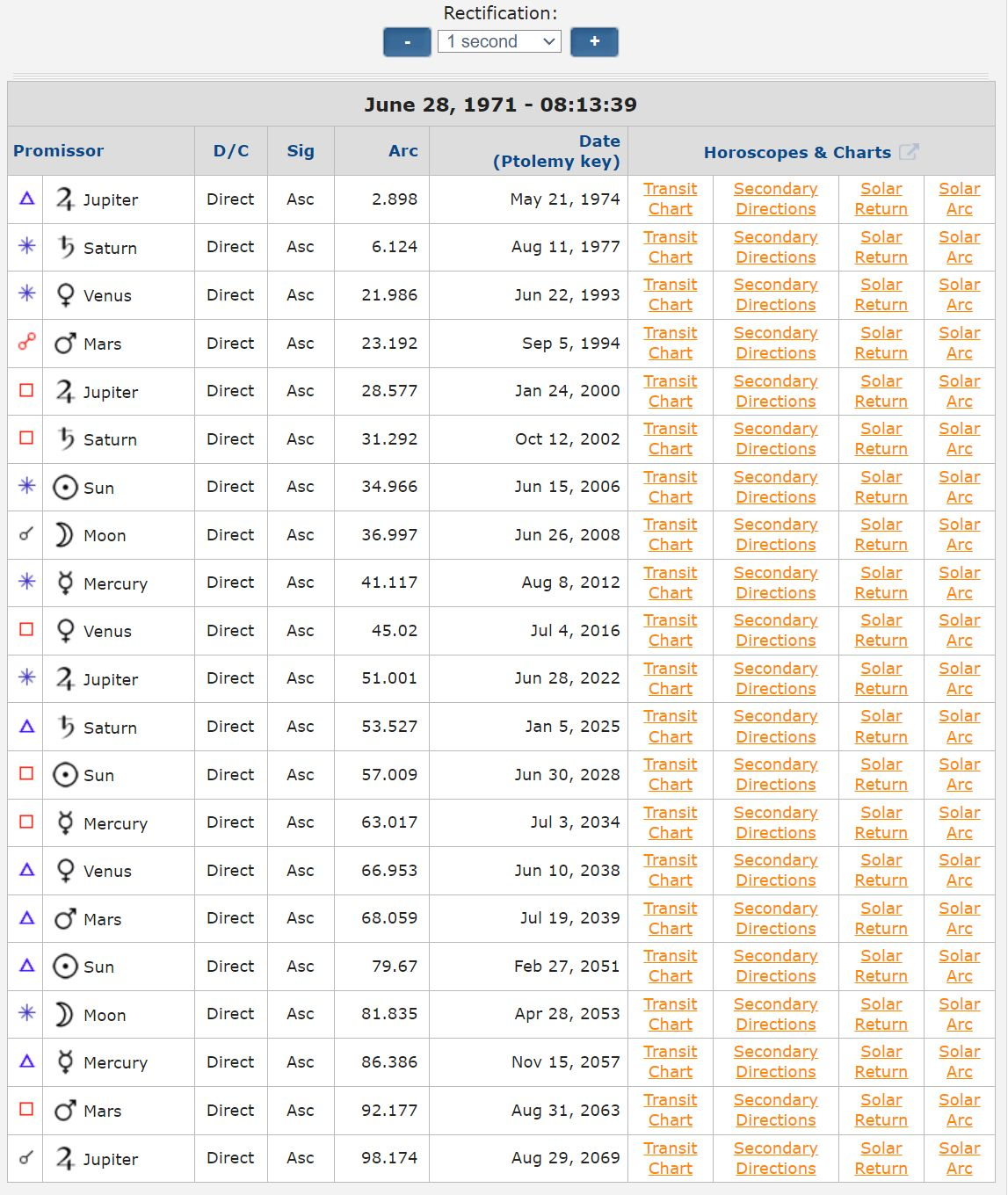Click the Moon glyph in the 36.997 arc row

pyautogui.click(x=64, y=535)
